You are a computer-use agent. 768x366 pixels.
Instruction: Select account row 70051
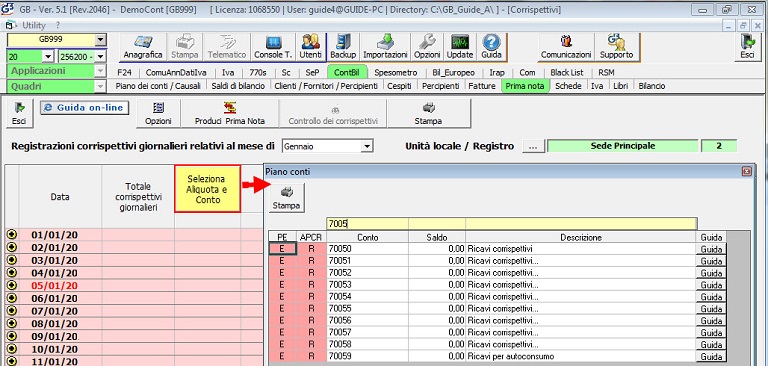pyautogui.click(x=498, y=261)
